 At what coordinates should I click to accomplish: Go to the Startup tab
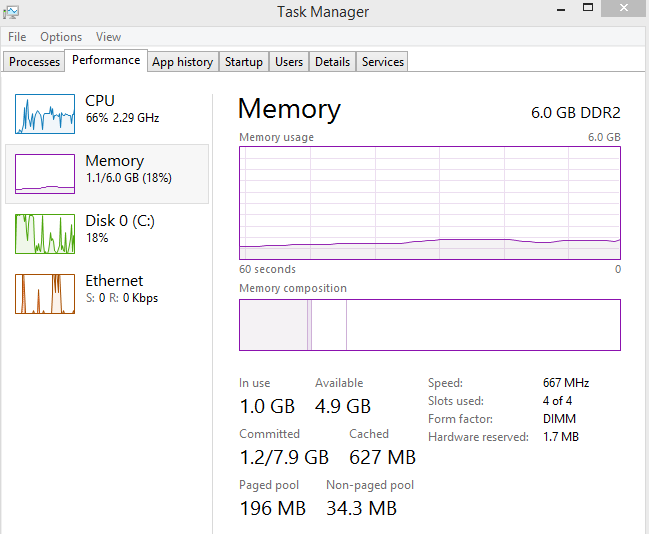243,62
